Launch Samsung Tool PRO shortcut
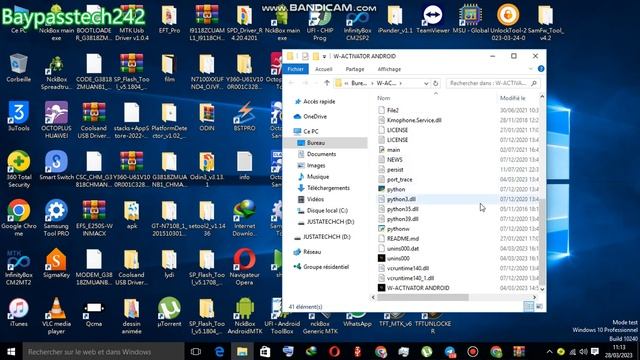Image resolution: width=640 pixels, height=360 pixels. tap(56, 218)
